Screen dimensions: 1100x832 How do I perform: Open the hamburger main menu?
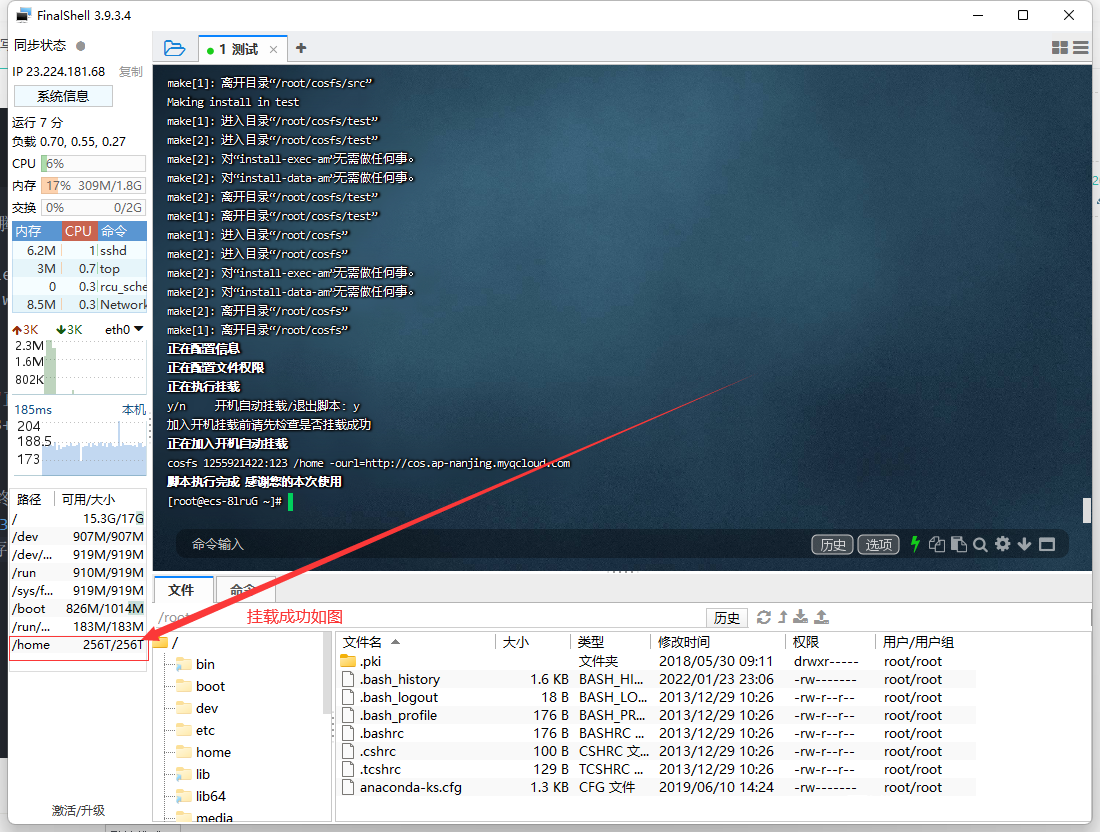click(1081, 48)
